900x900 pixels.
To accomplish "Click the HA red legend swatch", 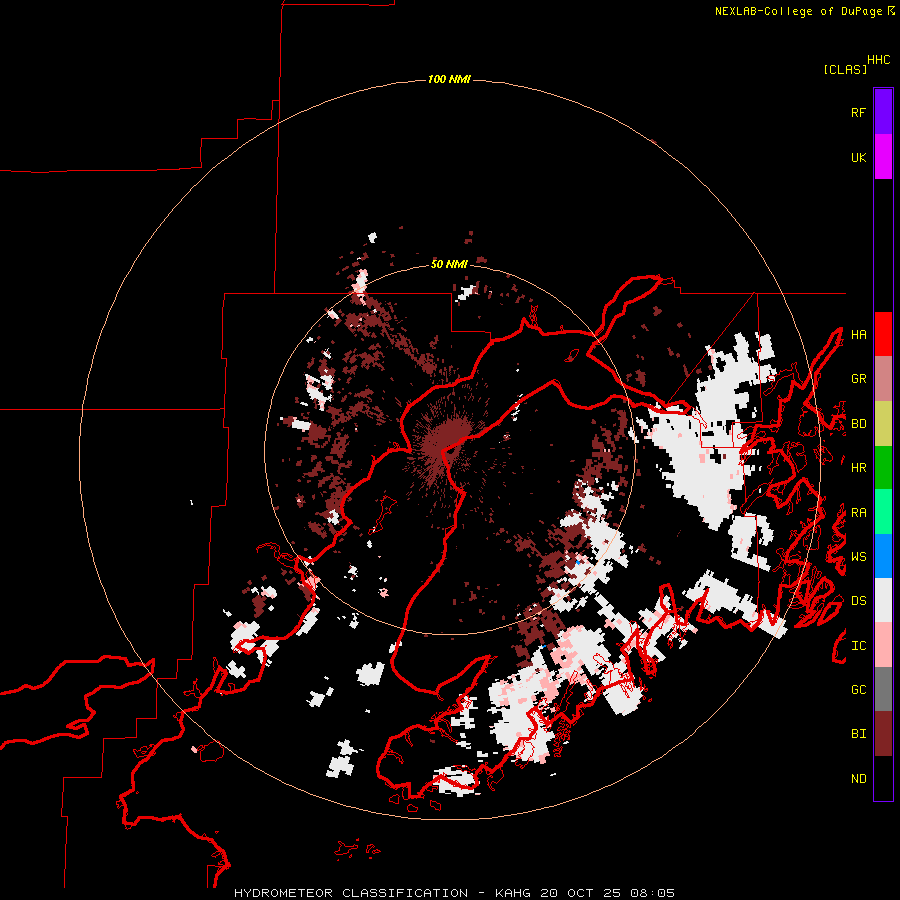I will point(883,334).
